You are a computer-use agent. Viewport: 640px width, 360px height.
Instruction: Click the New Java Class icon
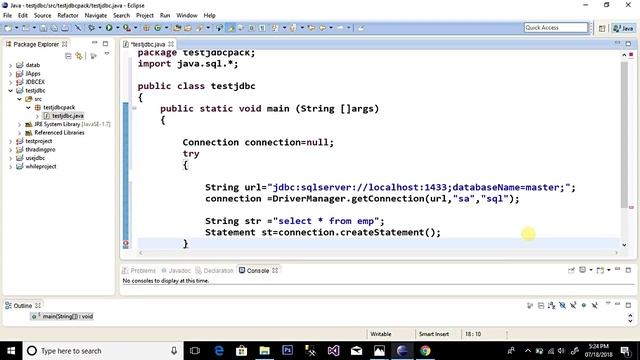click(158, 28)
